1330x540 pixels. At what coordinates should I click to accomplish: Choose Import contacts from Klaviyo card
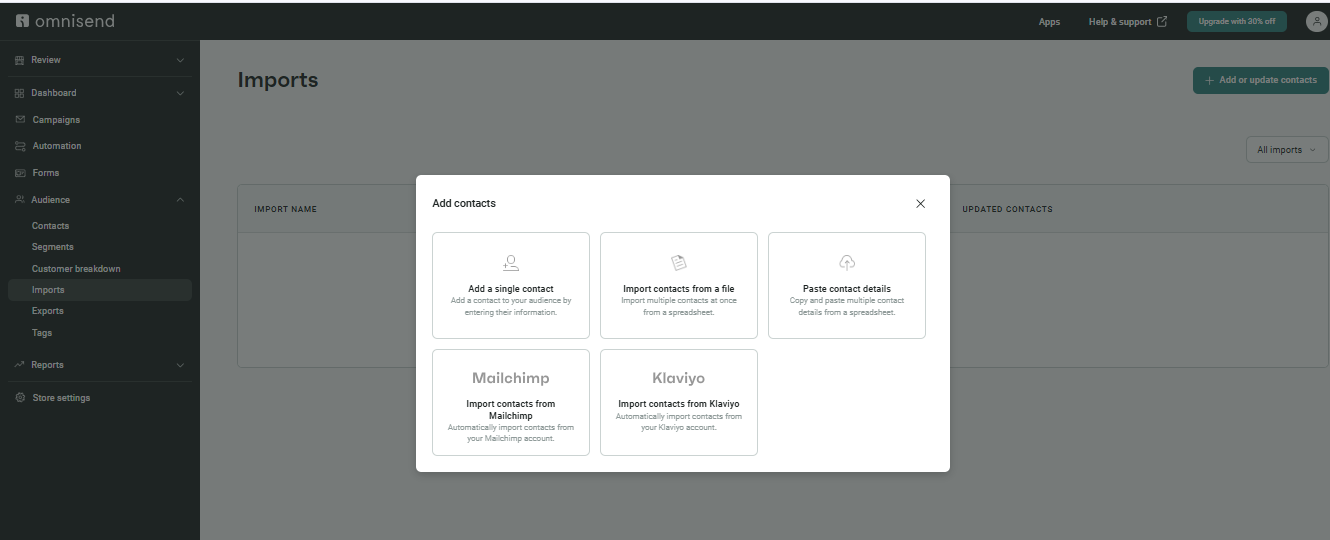[679, 402]
